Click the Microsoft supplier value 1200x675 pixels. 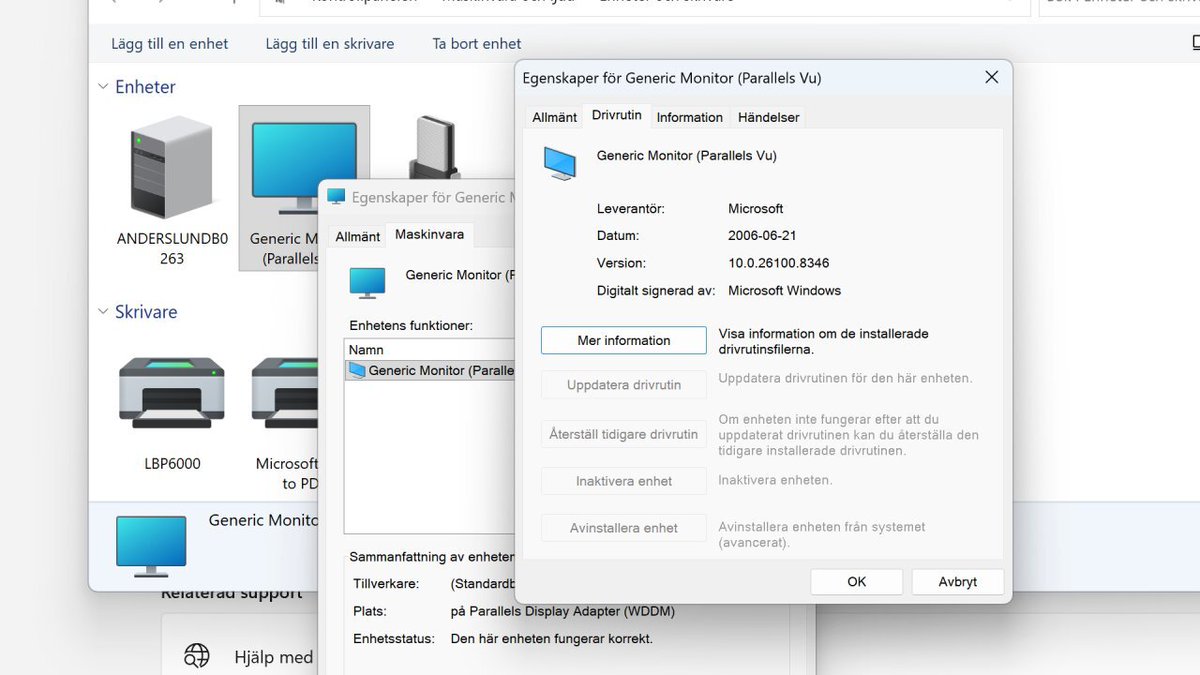[756, 209]
